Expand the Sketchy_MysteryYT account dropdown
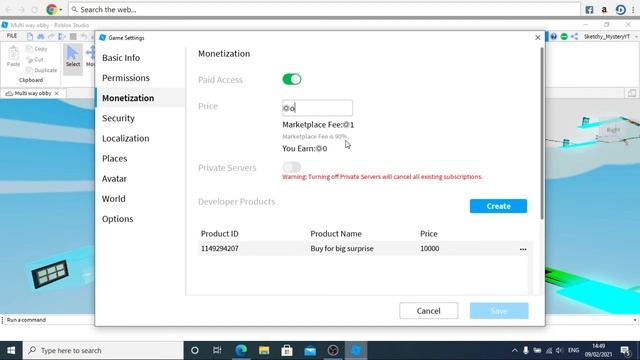640x360 pixels. point(636,37)
